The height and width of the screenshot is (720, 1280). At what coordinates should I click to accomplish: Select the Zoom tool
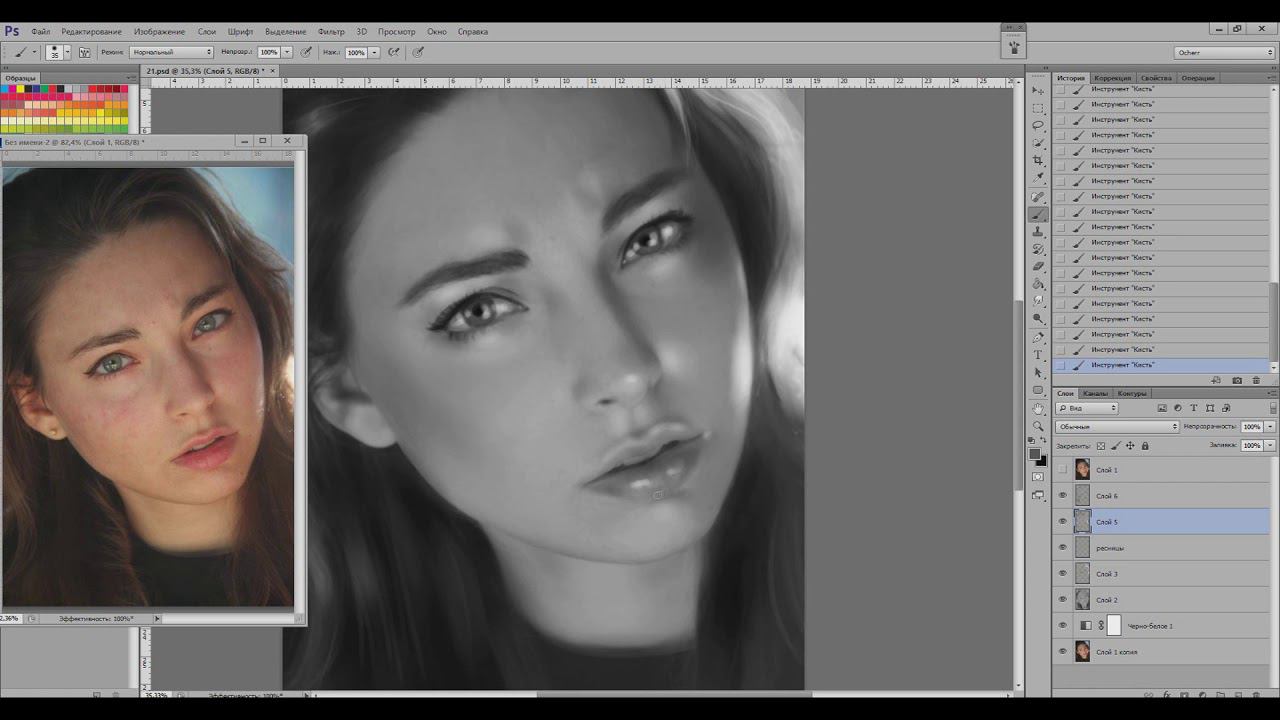point(1038,426)
